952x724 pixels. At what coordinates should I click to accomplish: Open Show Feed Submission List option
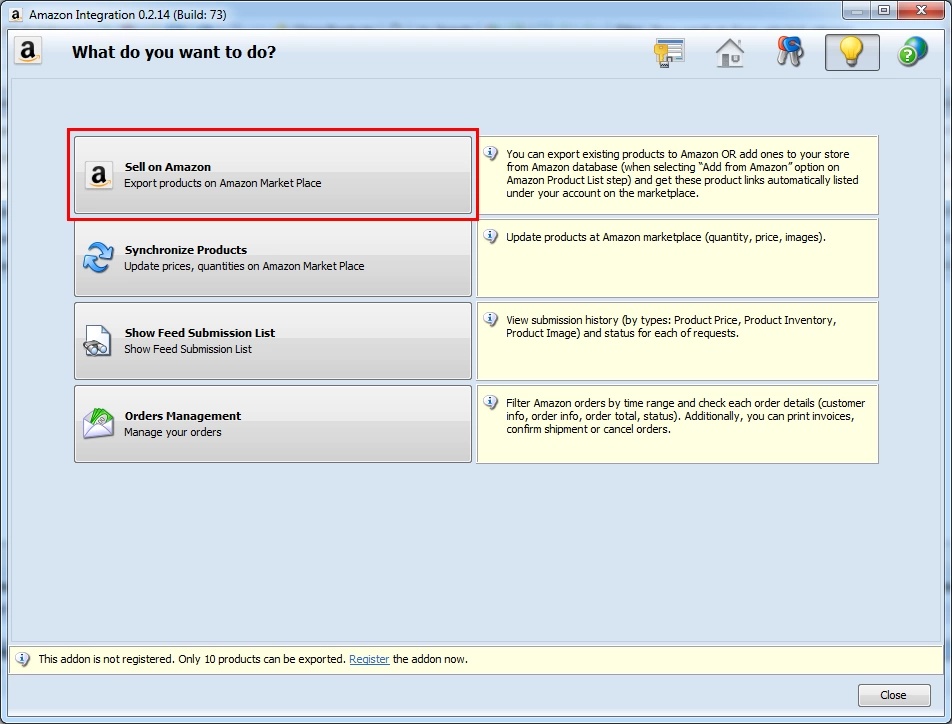coord(273,341)
